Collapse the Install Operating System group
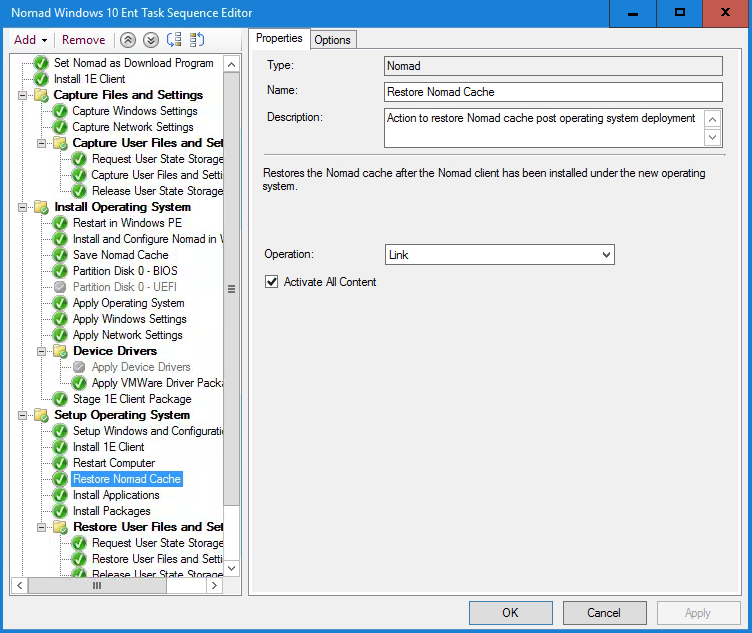752x633 pixels. (24, 207)
